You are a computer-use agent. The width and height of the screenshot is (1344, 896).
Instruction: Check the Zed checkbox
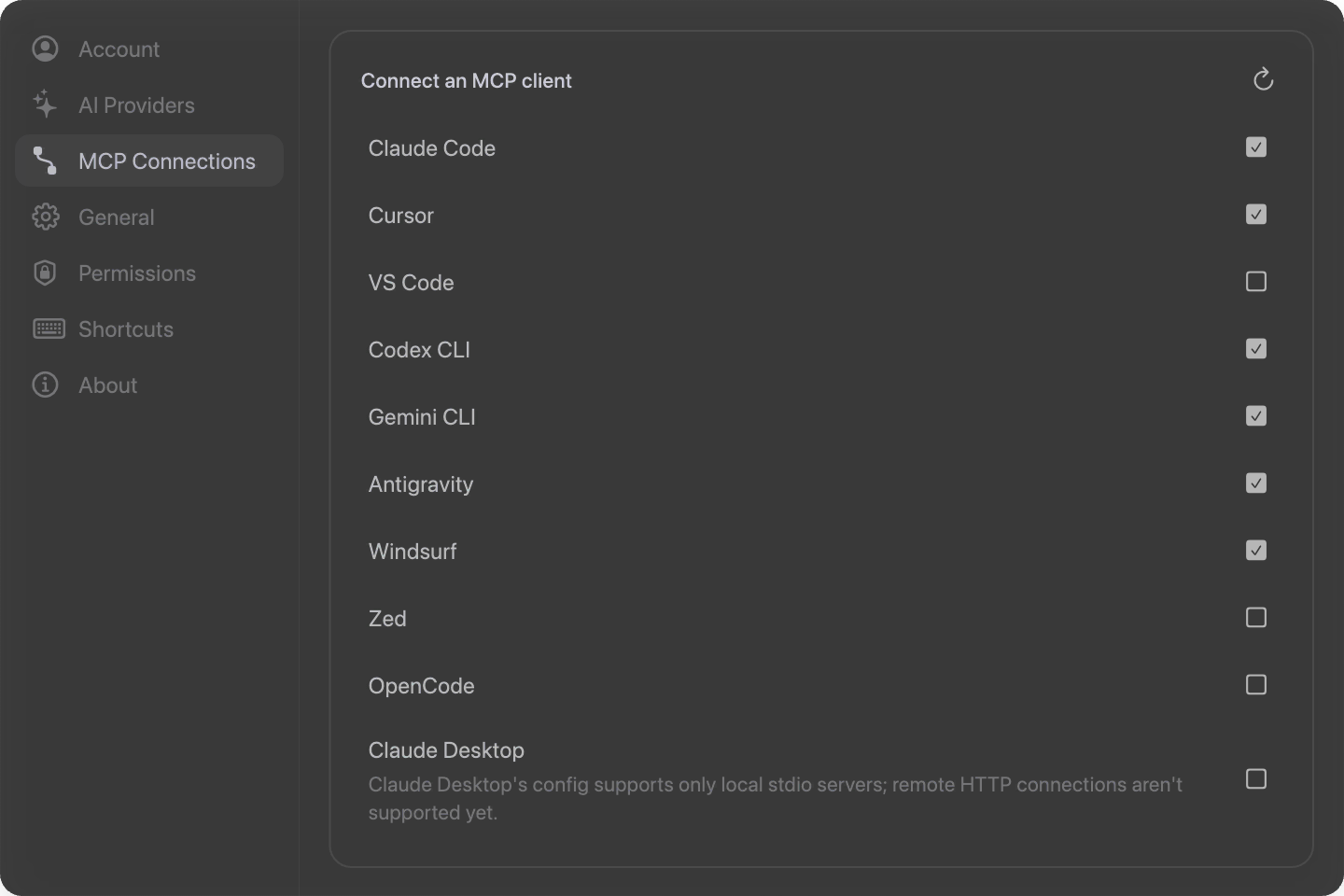pyautogui.click(x=1256, y=618)
